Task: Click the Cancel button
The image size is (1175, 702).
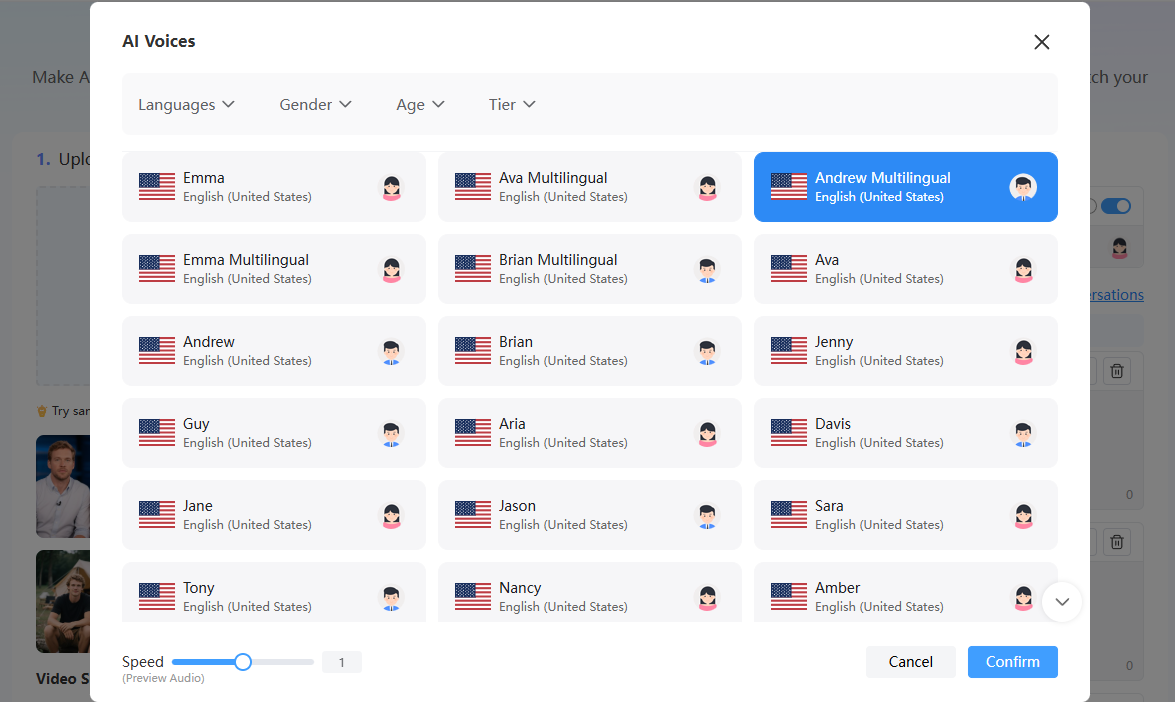Action: [911, 662]
